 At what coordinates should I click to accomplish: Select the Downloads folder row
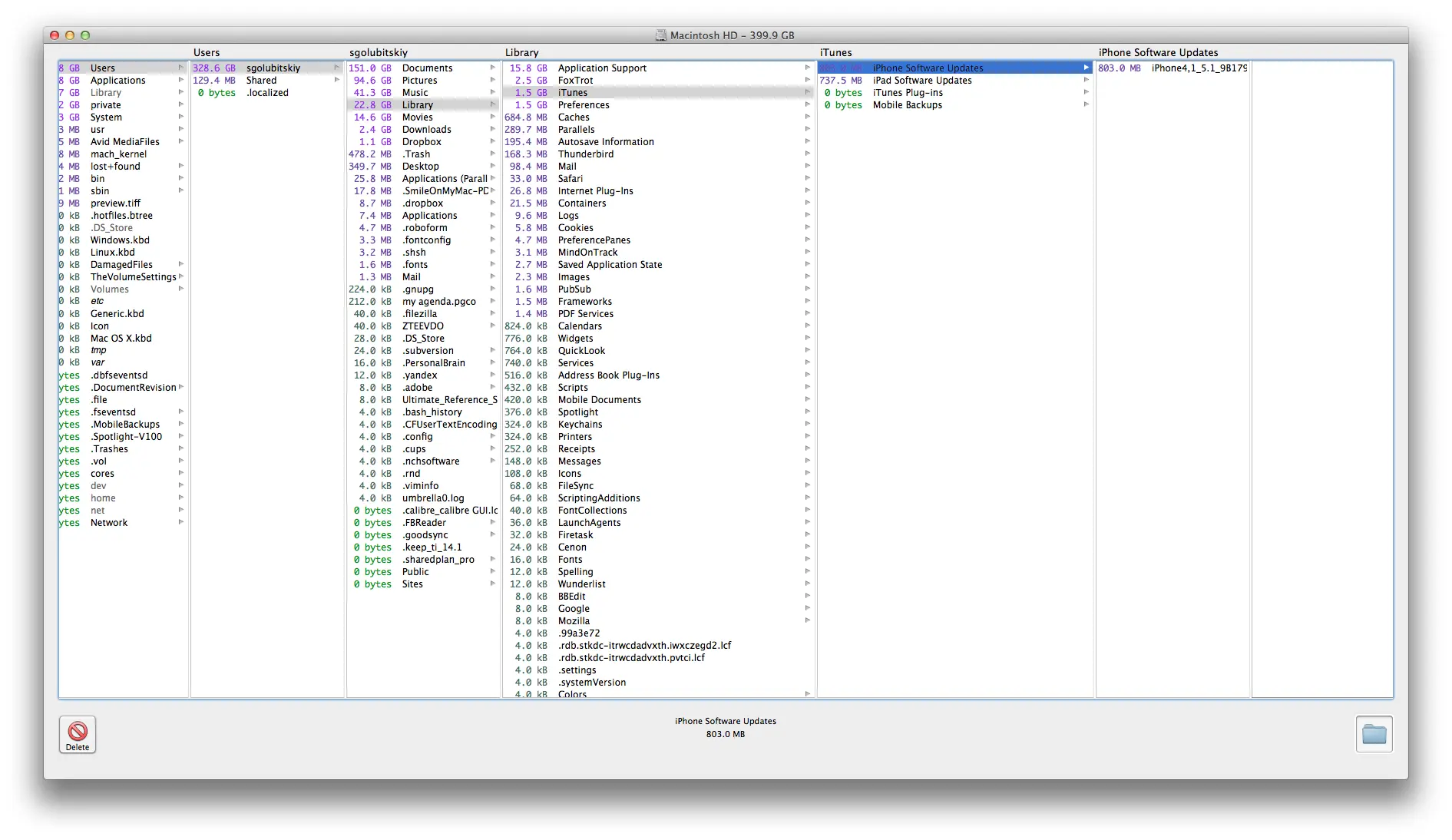click(423, 130)
